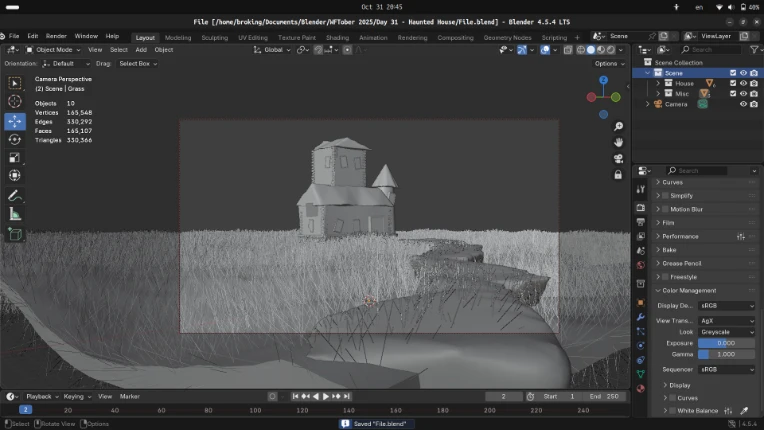The width and height of the screenshot is (764, 430).
Task: Select the Rotate tool
Action: point(15,139)
